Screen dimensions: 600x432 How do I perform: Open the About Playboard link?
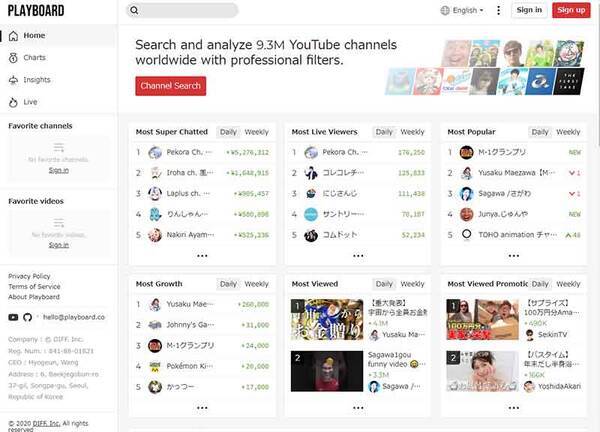pos(34,297)
